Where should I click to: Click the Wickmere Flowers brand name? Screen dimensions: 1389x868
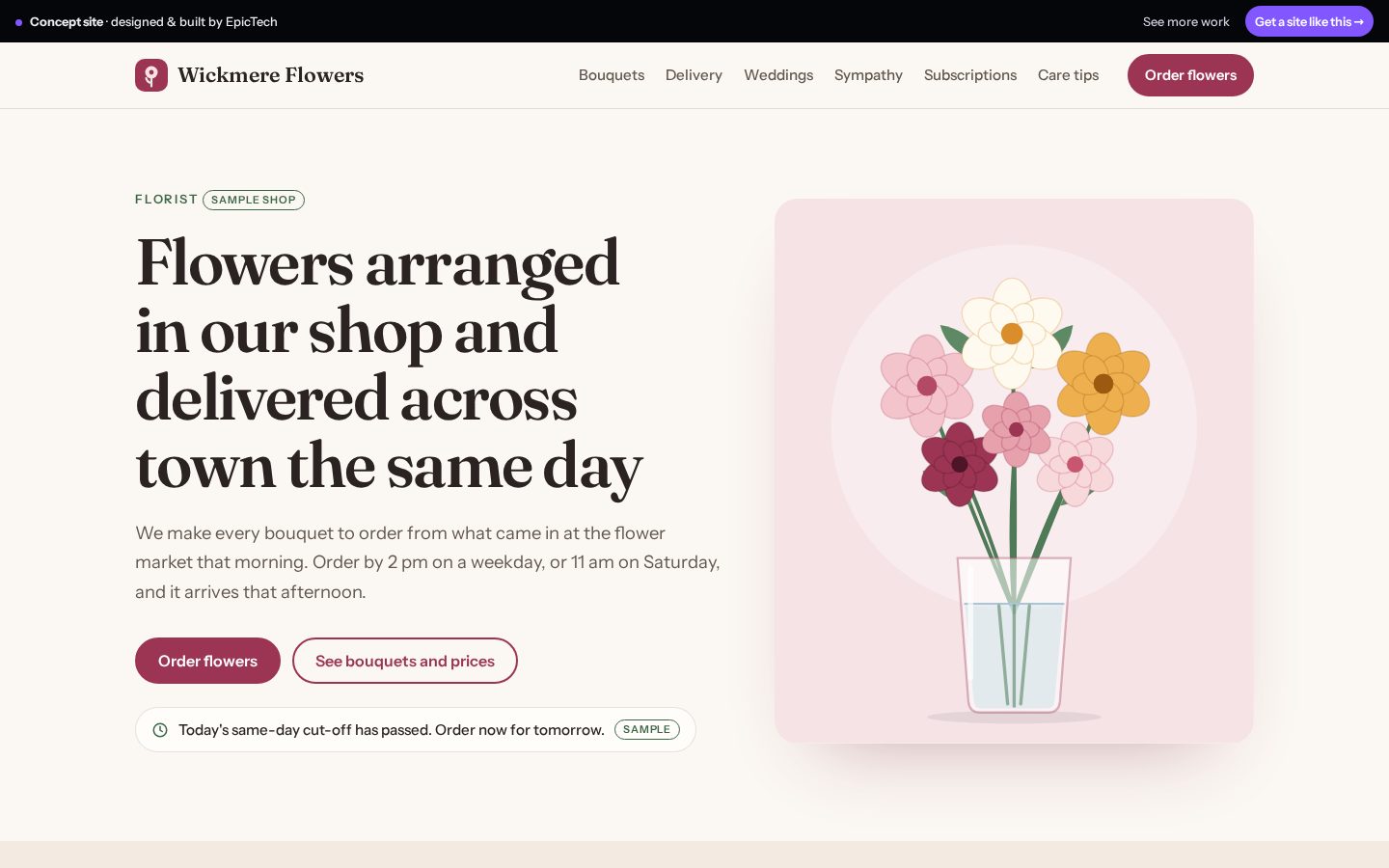pos(271,75)
